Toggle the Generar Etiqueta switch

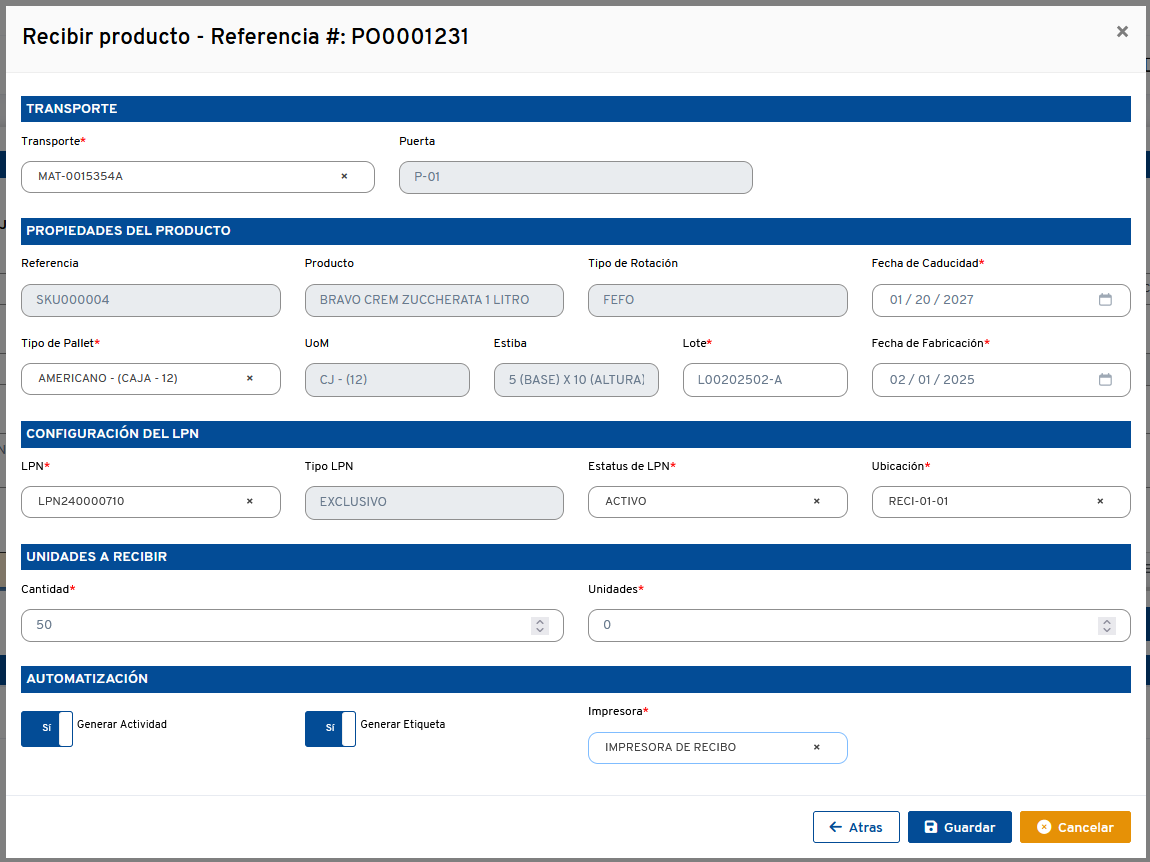pyautogui.click(x=330, y=729)
